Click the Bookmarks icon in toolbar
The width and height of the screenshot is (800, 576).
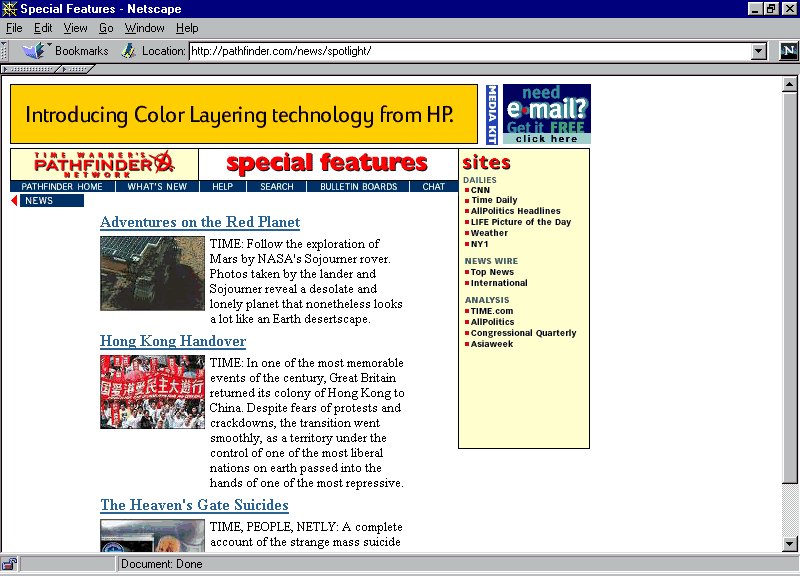tap(34, 51)
